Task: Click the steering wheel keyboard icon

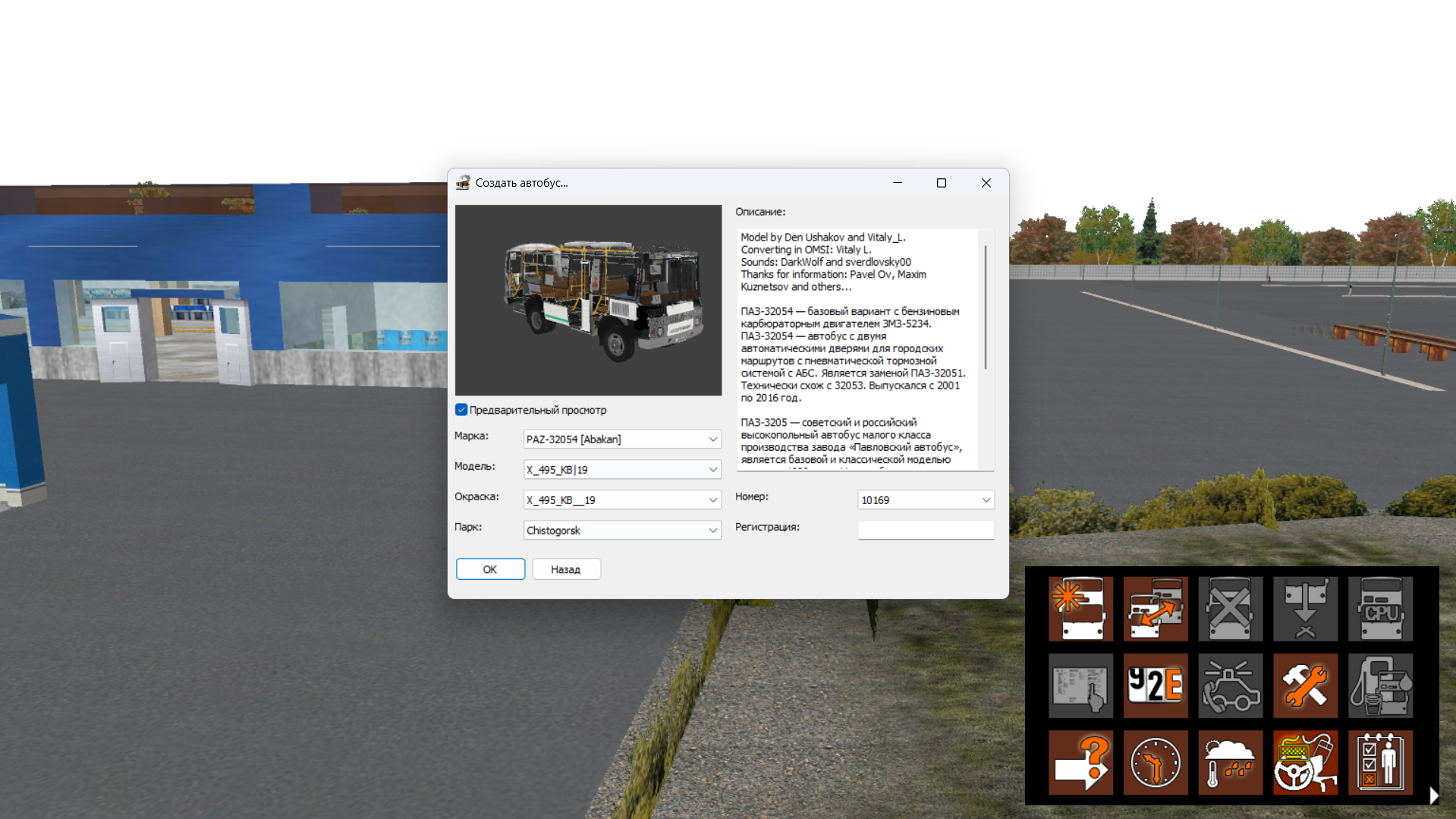Action: 1305,762
